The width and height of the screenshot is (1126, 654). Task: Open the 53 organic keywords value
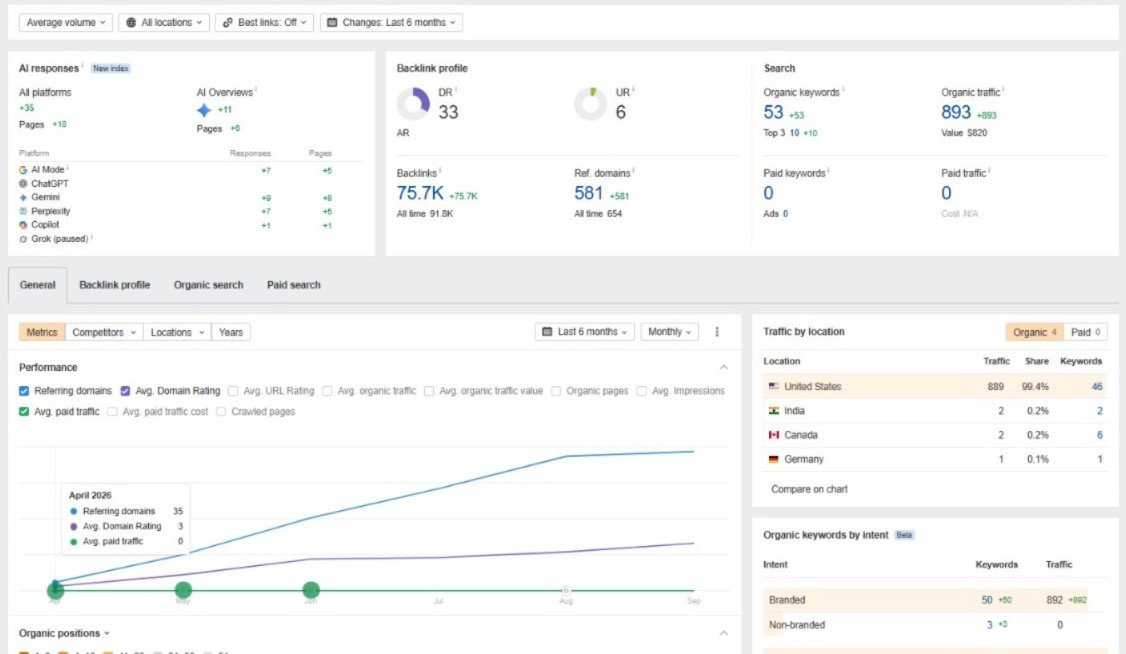(x=773, y=112)
